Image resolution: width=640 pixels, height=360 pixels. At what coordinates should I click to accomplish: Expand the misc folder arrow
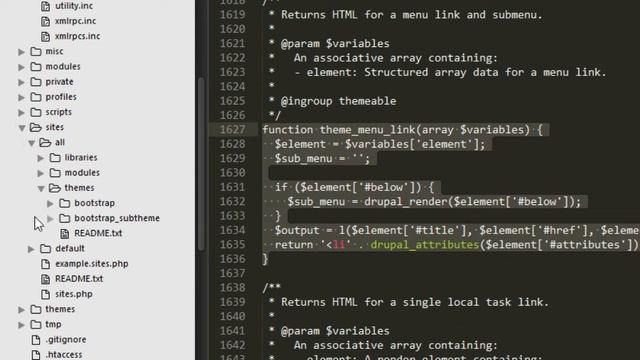pyautogui.click(x=22, y=51)
